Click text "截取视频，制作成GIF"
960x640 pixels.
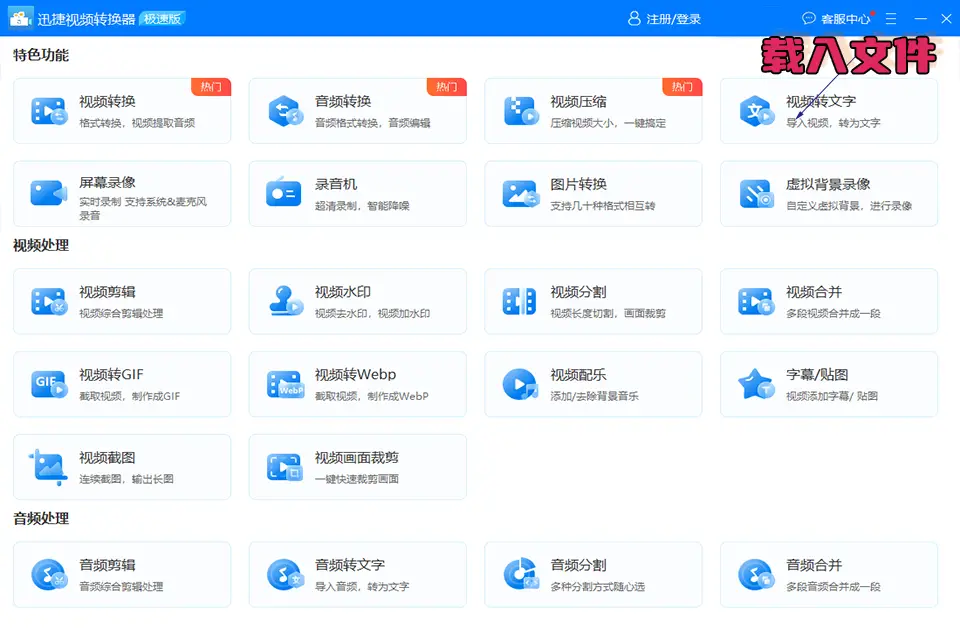click(130, 396)
